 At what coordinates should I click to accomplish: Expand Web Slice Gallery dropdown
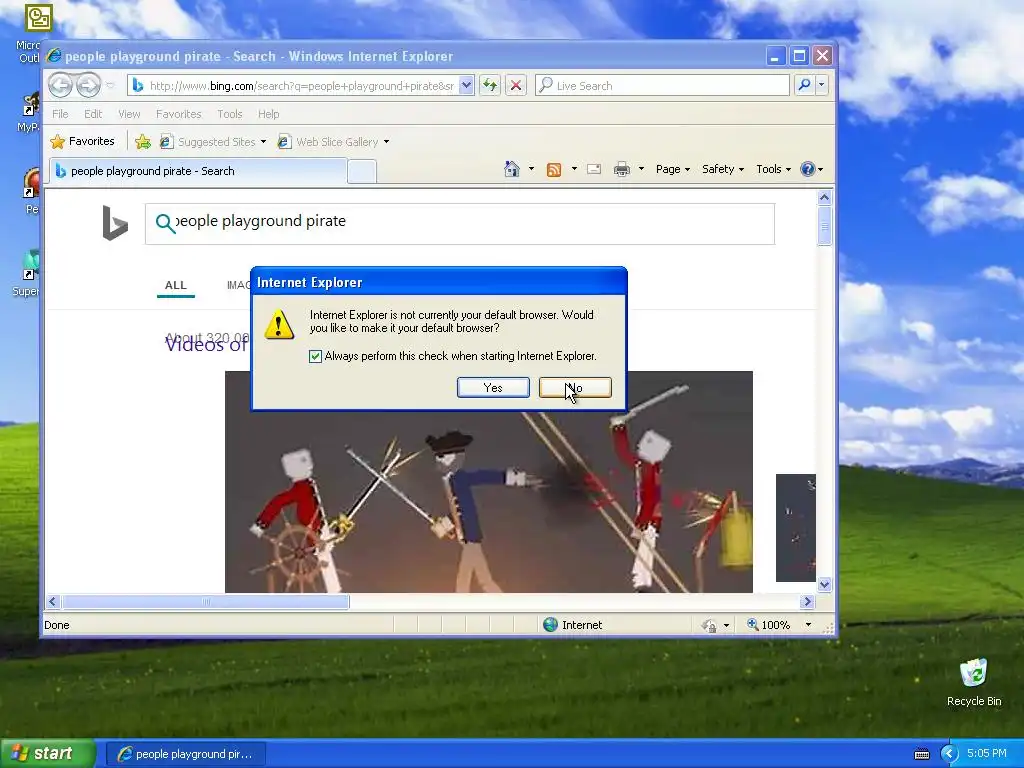click(387, 142)
